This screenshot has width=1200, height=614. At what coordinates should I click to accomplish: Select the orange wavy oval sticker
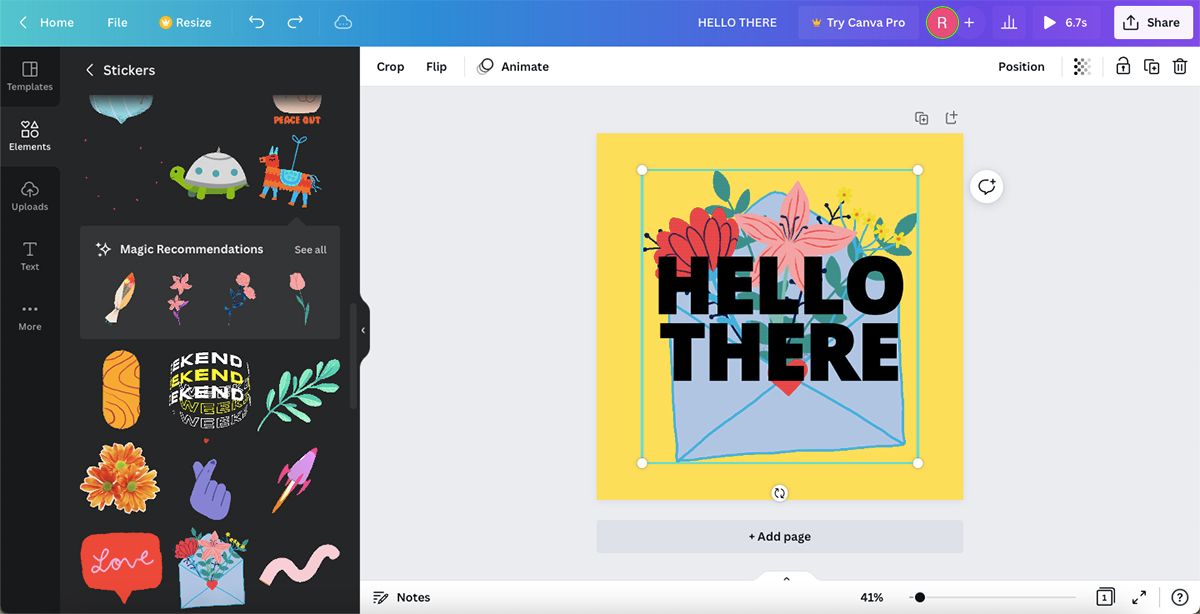coord(120,389)
